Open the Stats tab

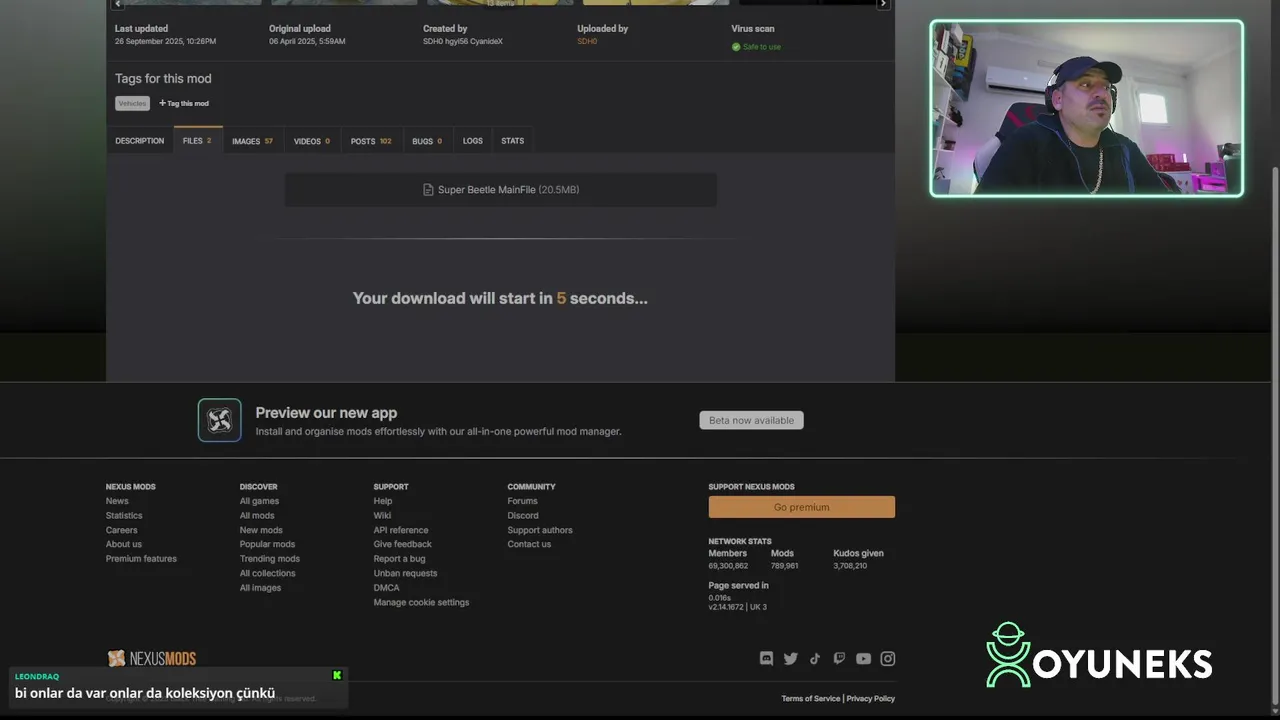click(x=513, y=141)
